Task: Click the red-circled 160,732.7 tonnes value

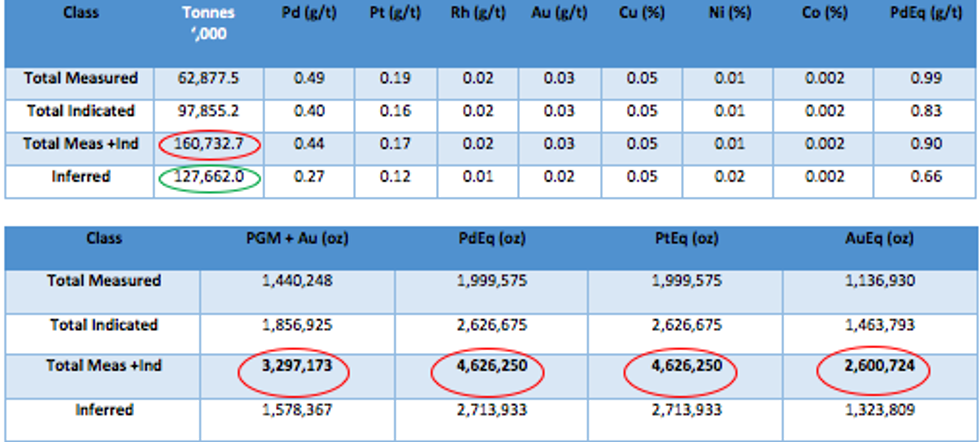Action: (208, 146)
